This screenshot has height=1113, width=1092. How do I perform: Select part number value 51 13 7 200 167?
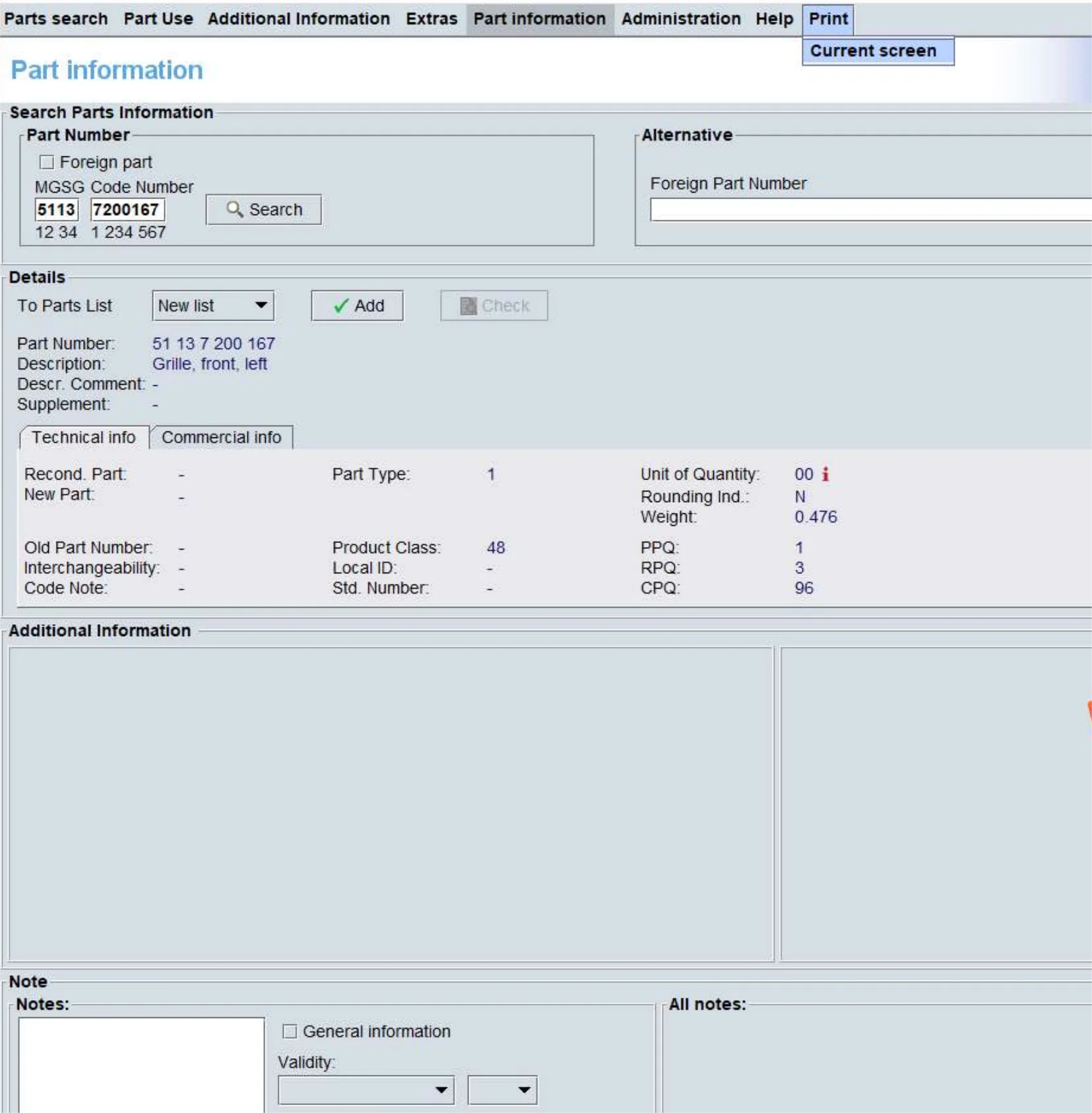214,344
